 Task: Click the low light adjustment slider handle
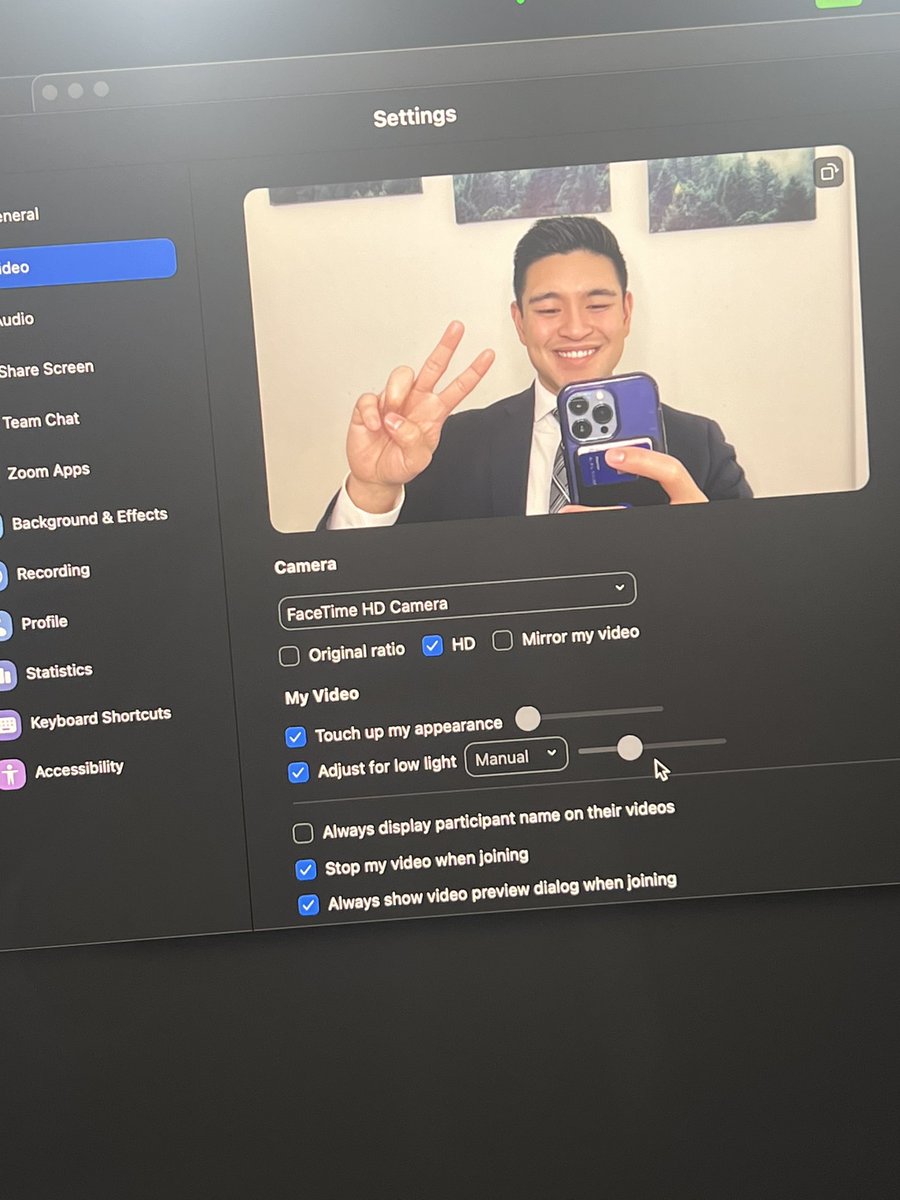click(x=629, y=747)
